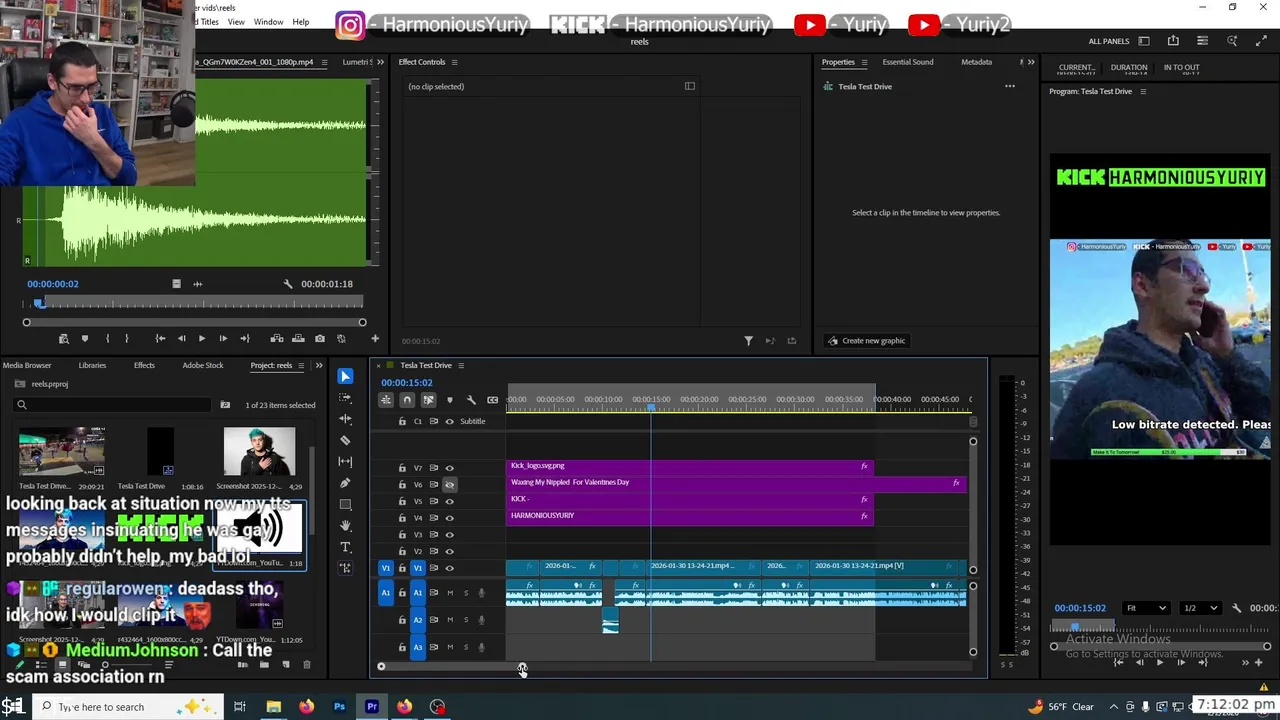Open the button editor plus in Source monitor

click(x=375, y=339)
